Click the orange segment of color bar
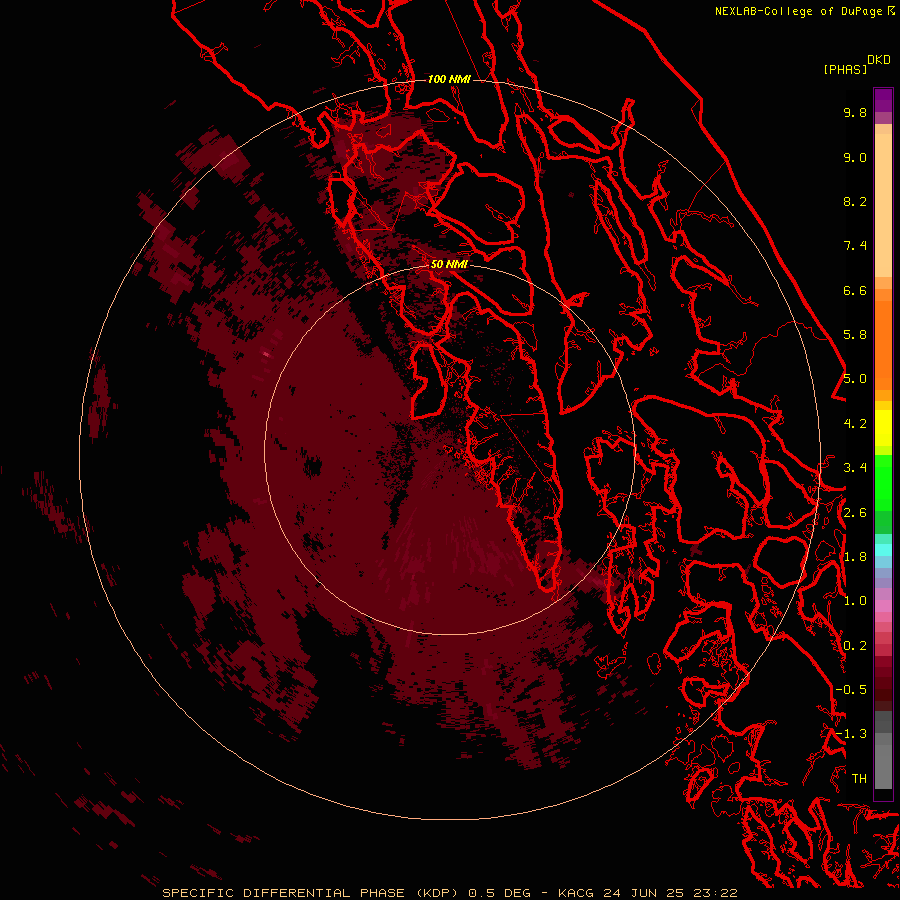Viewport: 900px width, 900px height. point(883,344)
